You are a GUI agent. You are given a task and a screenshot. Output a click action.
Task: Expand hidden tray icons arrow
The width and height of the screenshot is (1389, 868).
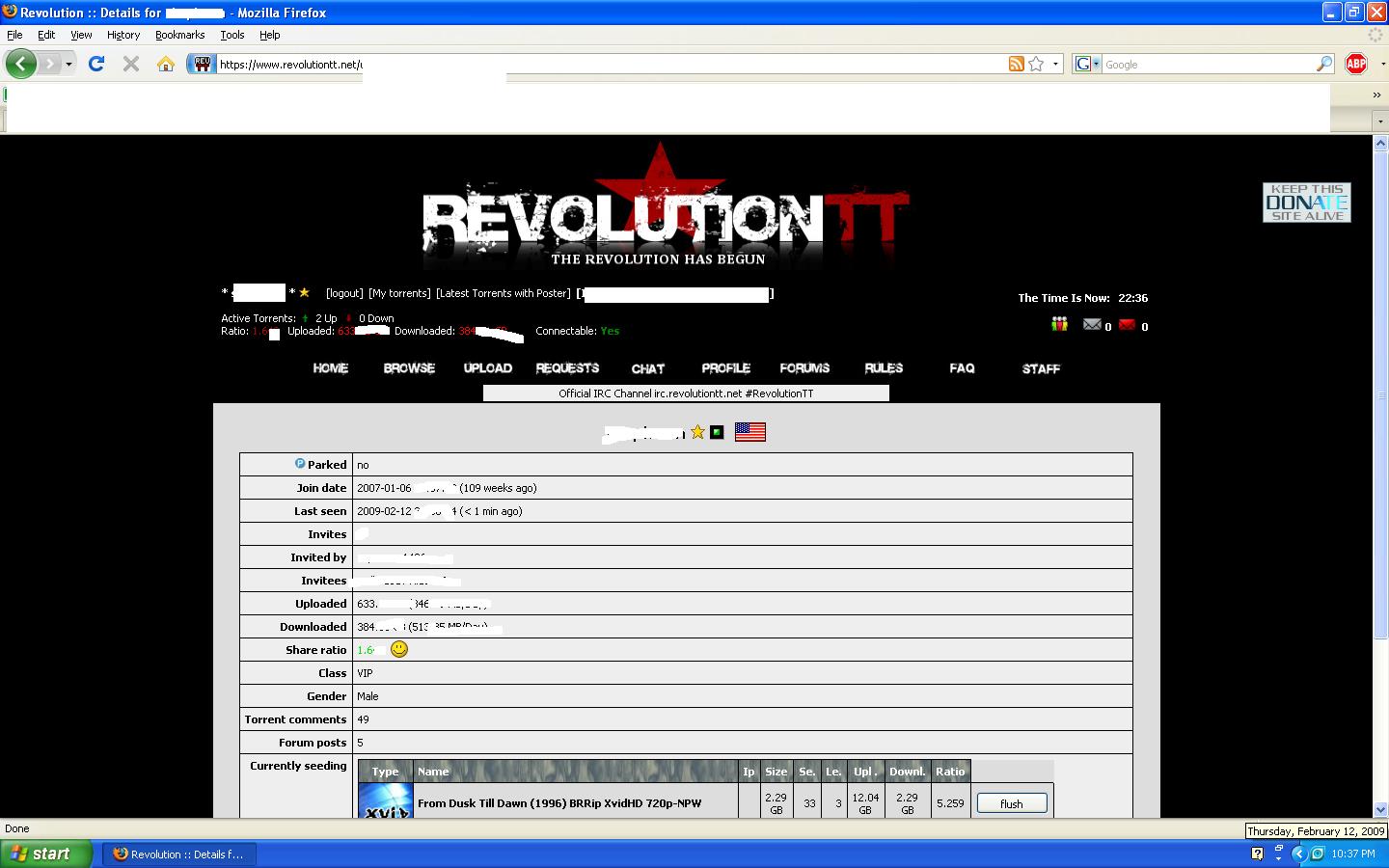click(x=1298, y=854)
